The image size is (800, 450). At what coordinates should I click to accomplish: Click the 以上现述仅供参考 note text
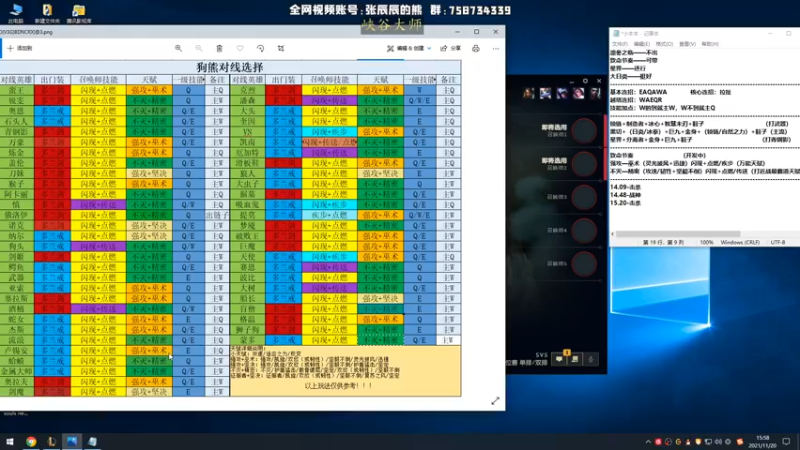[x=339, y=386]
